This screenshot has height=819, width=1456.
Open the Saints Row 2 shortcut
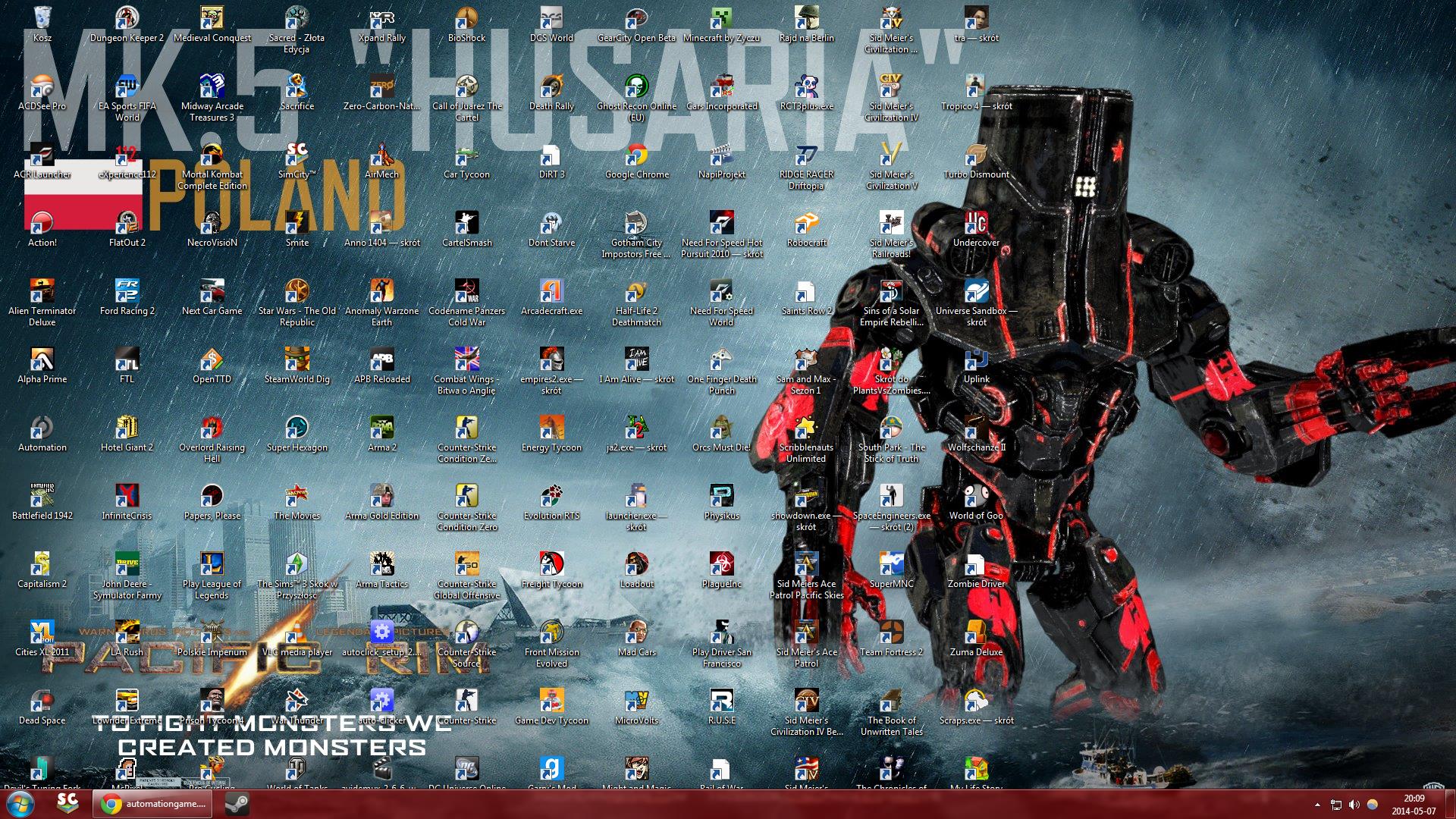pyautogui.click(x=806, y=297)
